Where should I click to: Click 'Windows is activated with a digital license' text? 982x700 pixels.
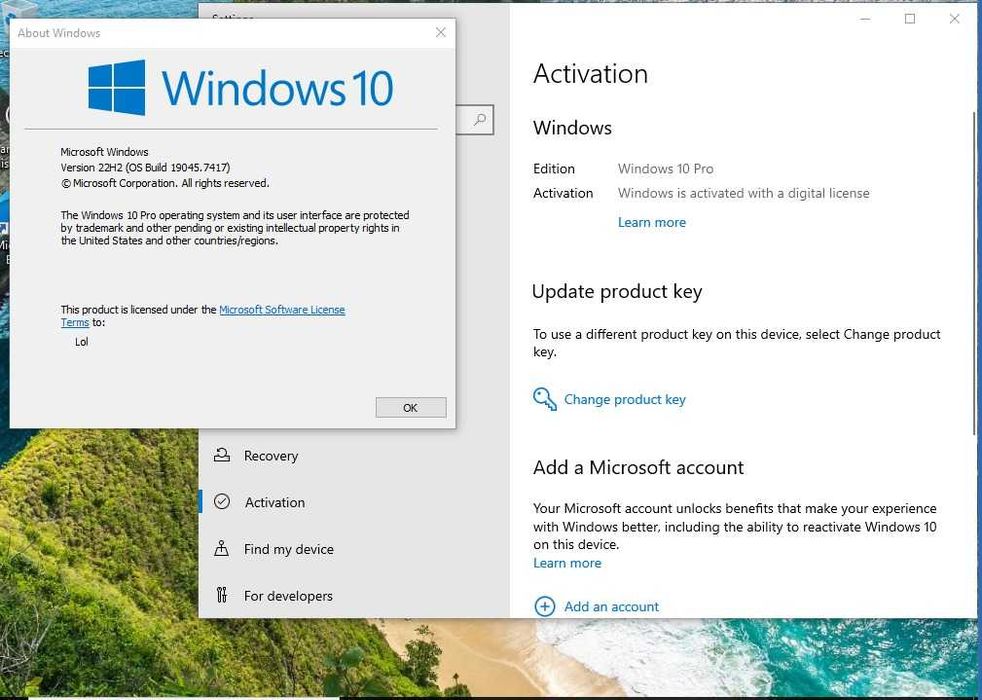743,193
